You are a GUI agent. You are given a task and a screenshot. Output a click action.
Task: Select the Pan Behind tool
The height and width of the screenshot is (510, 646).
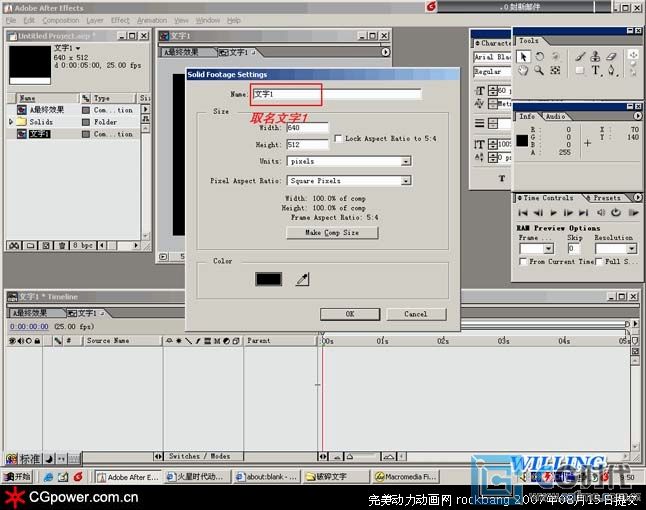[x=555, y=70]
